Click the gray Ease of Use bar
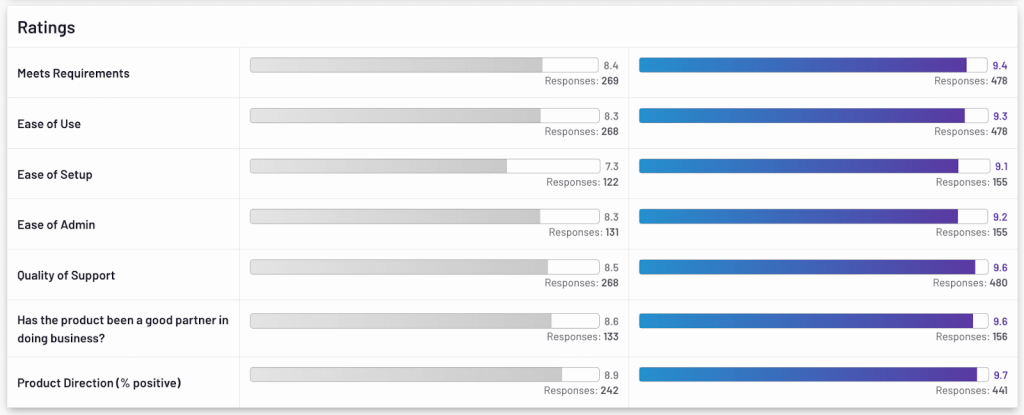The height and width of the screenshot is (415, 1024). tap(424, 116)
